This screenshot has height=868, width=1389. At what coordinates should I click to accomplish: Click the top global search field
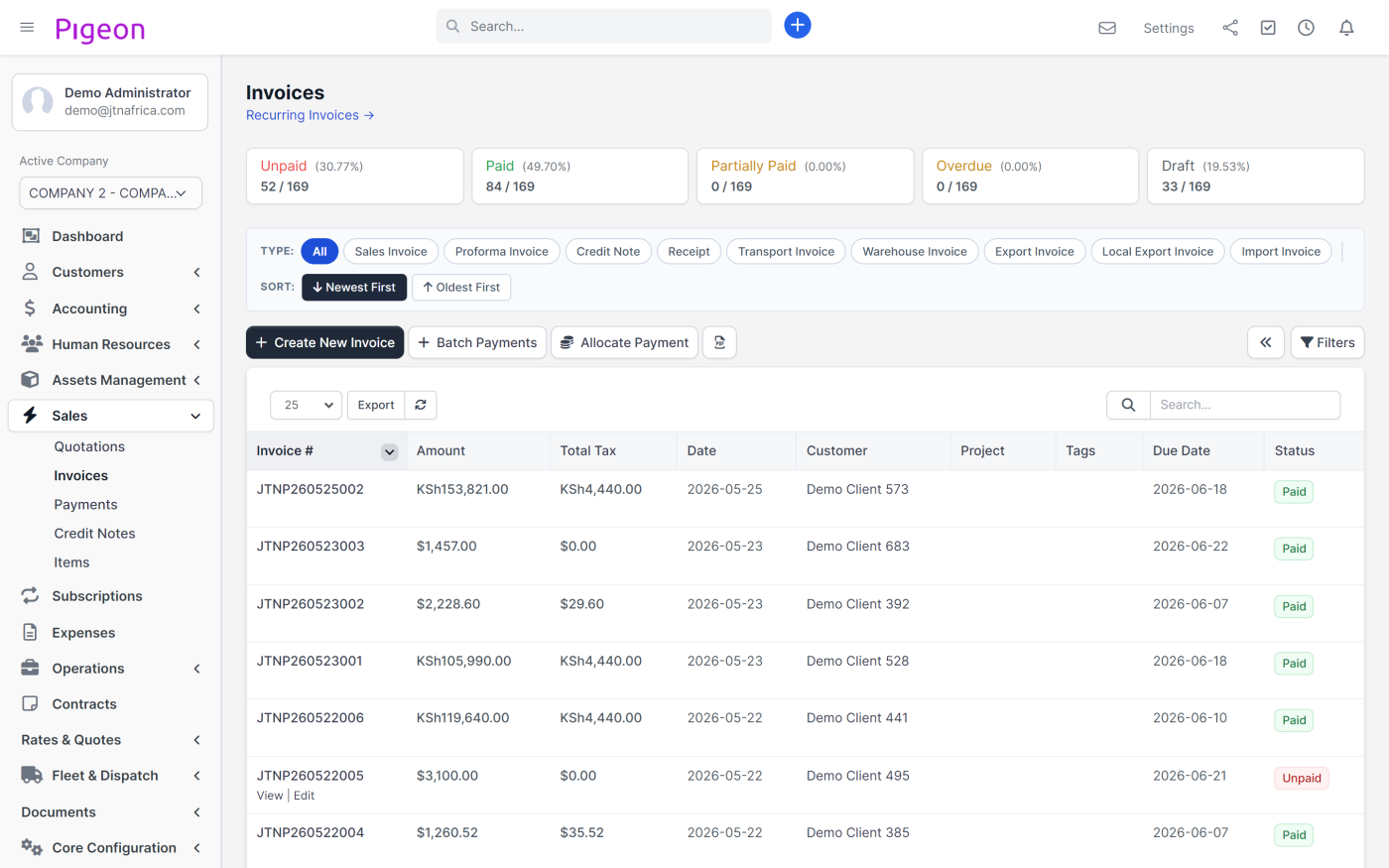603,26
